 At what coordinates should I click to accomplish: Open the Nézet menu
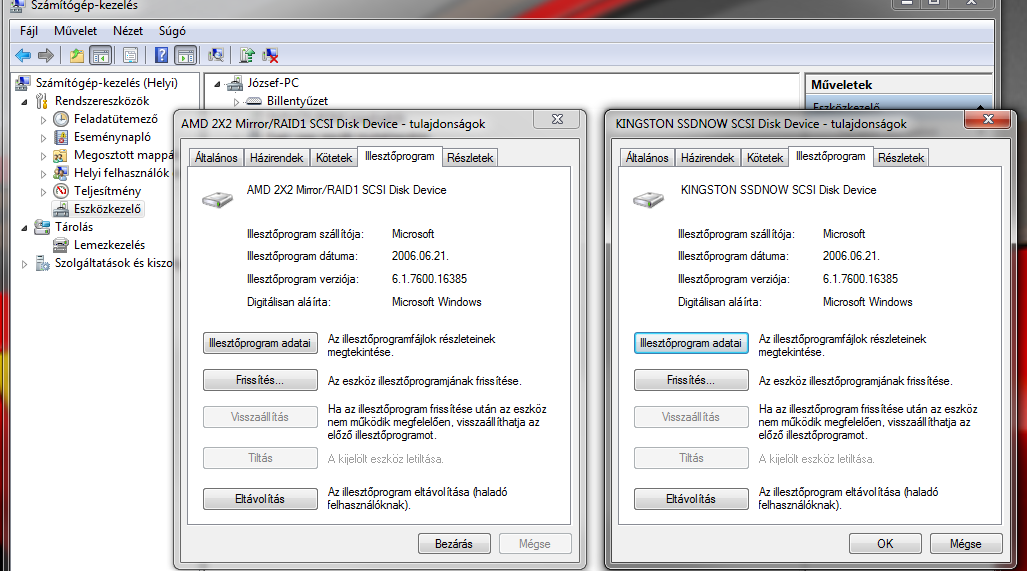[128, 31]
